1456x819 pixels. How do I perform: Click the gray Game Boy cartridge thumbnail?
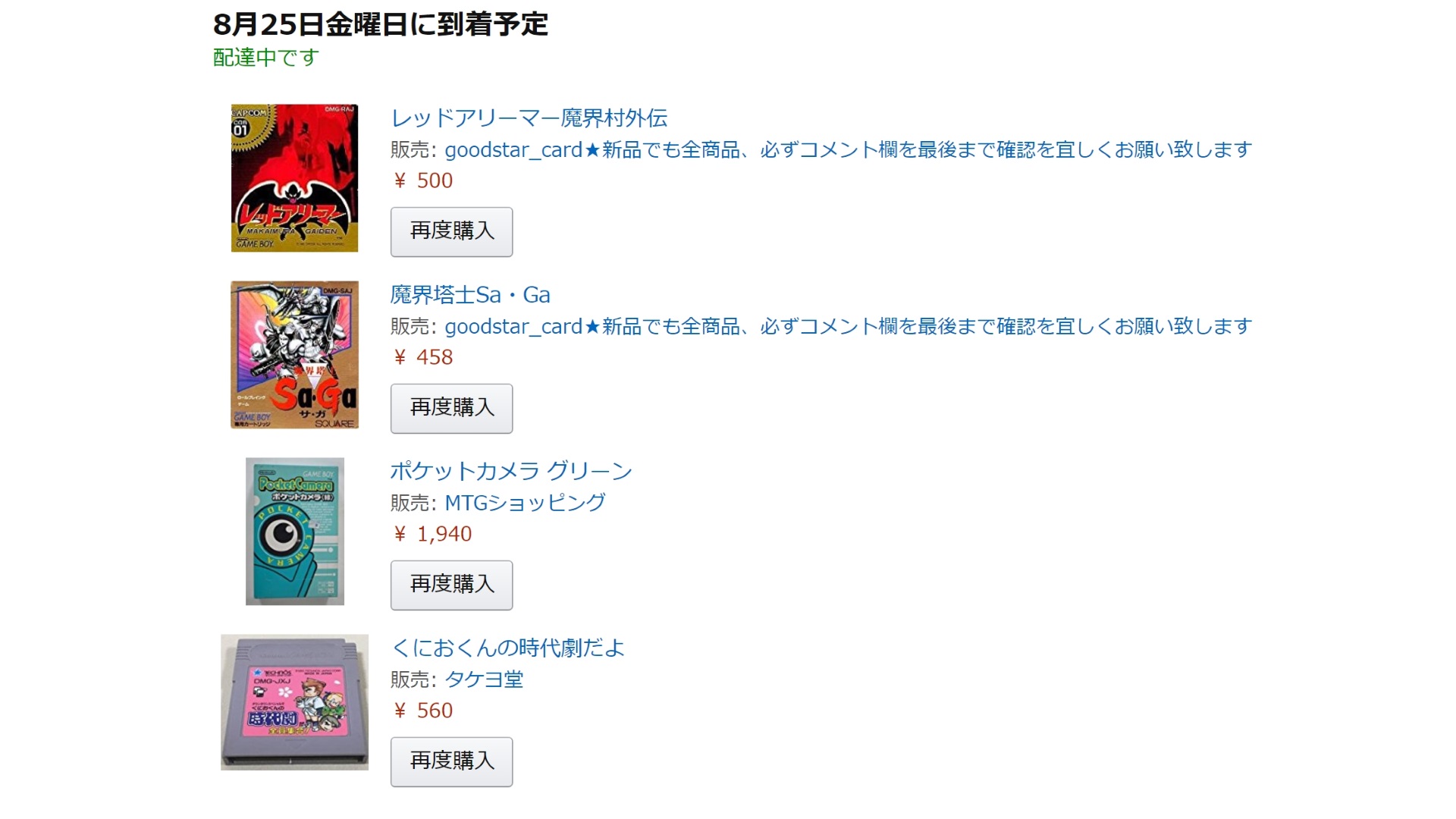pyautogui.click(x=294, y=702)
